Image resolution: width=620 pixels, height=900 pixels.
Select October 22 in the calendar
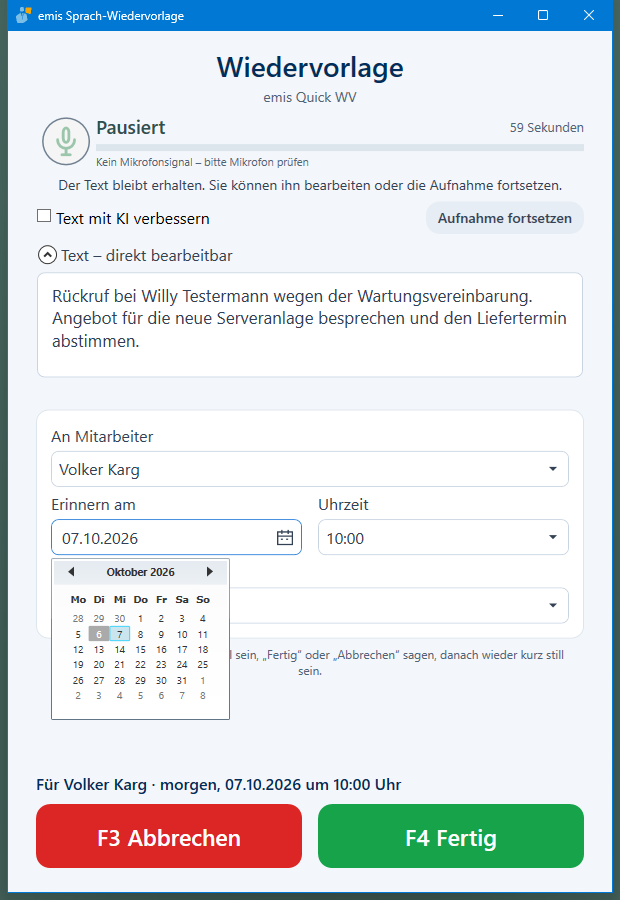141,665
